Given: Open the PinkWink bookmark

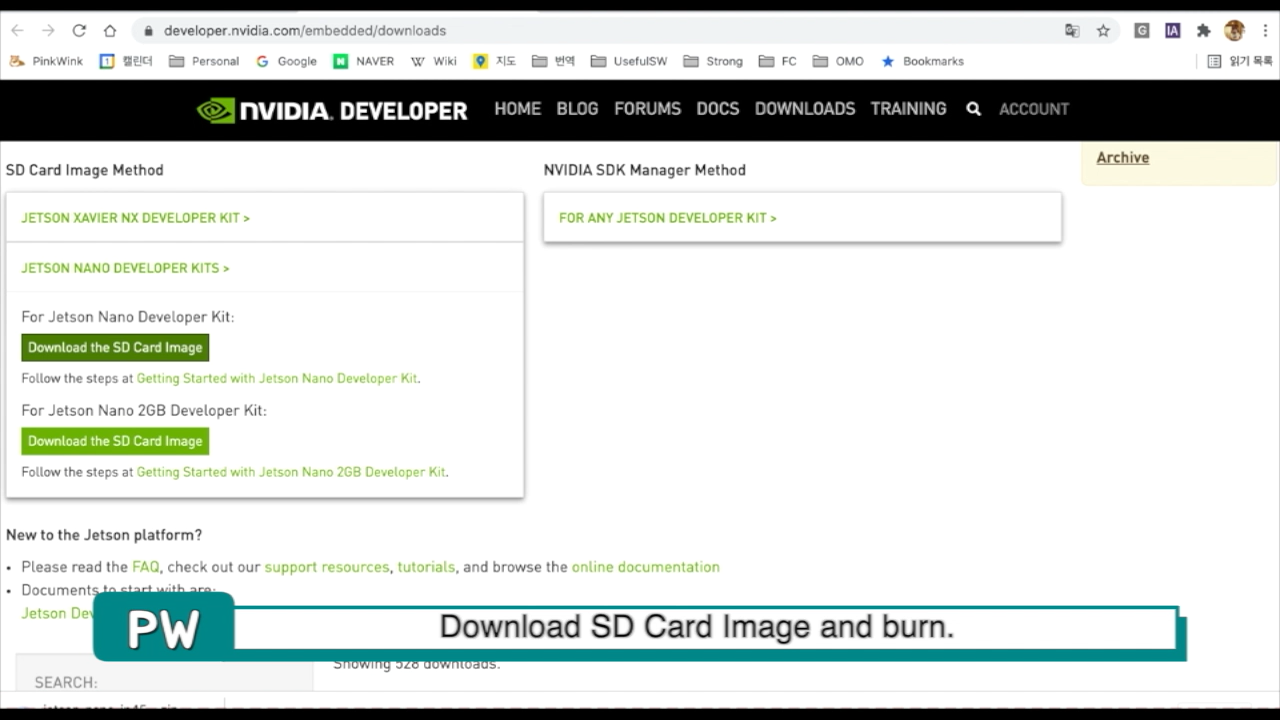Looking at the screenshot, I should pyautogui.click(x=47, y=61).
